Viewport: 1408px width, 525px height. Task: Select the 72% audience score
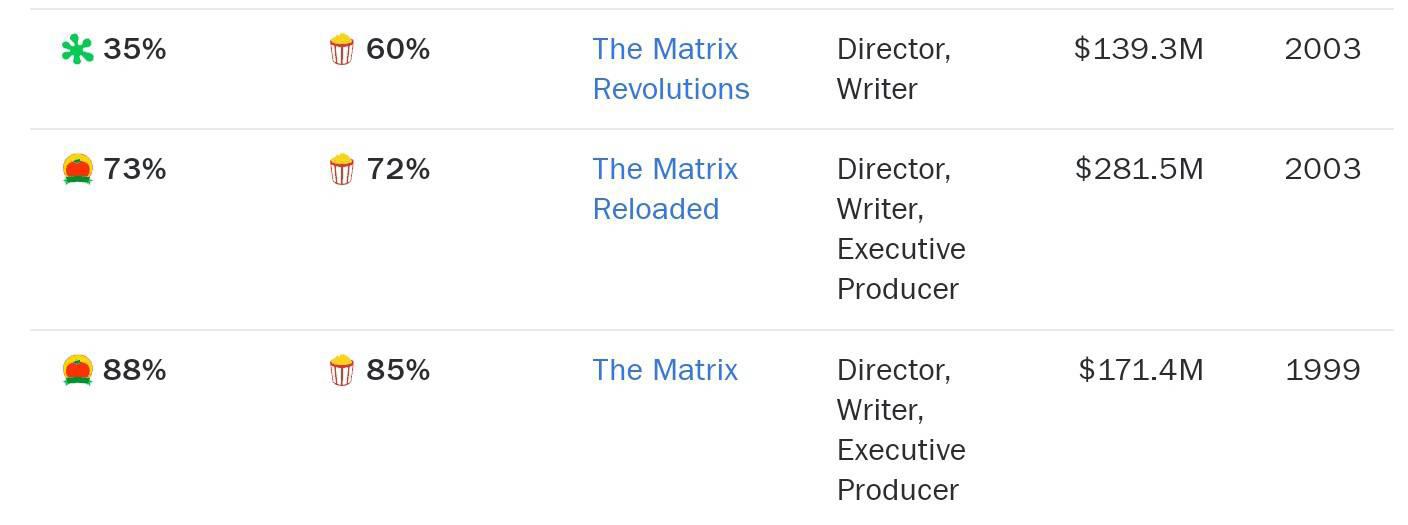coord(398,169)
